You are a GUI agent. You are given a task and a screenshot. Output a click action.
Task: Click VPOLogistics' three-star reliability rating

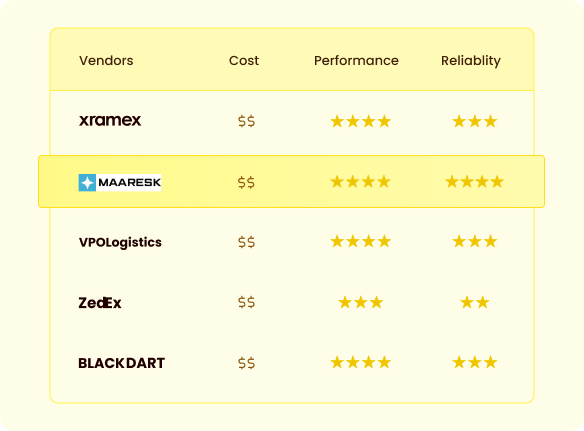tap(474, 241)
